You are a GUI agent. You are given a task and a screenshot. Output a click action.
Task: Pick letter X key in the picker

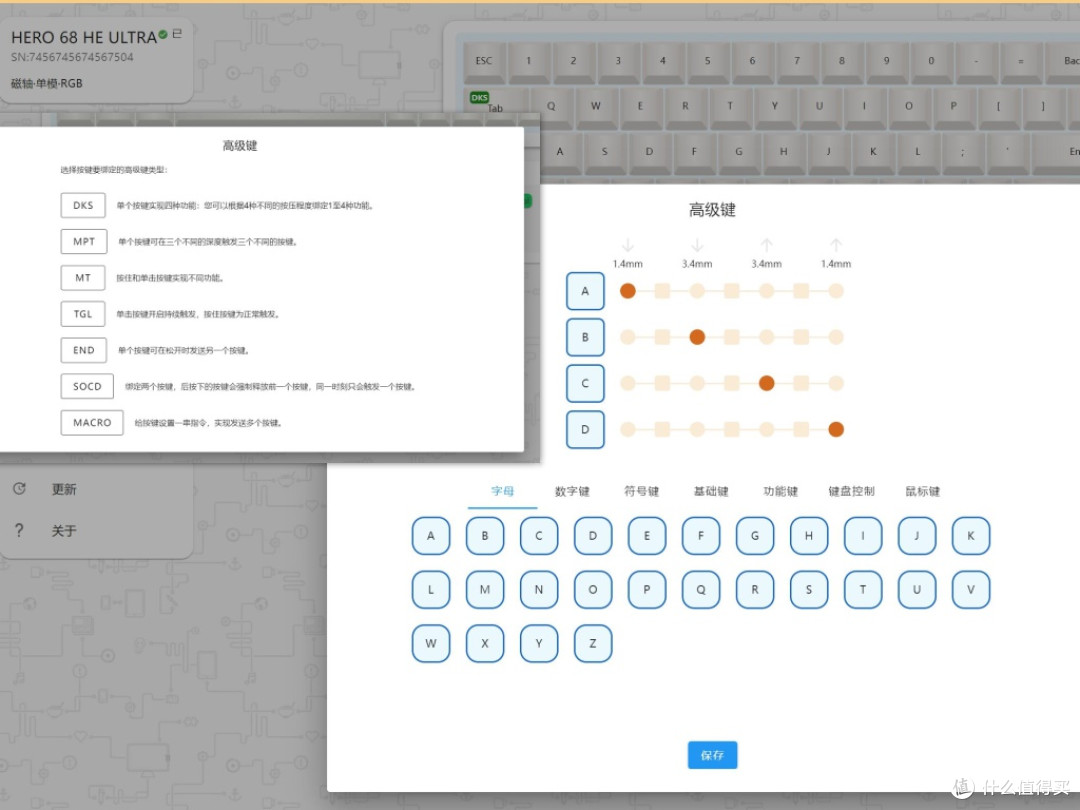[485, 643]
